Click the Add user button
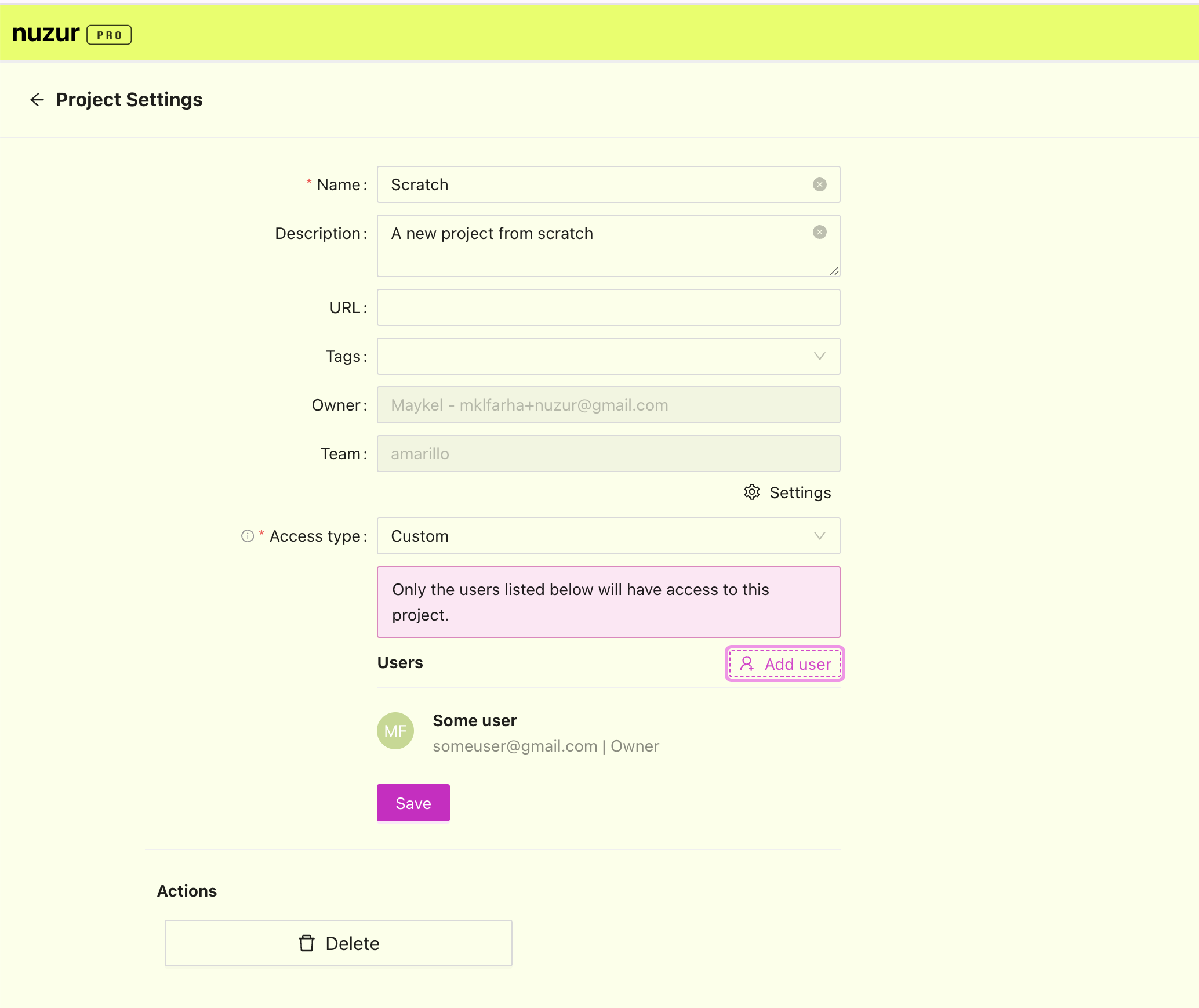The width and height of the screenshot is (1199, 1008). (784, 664)
